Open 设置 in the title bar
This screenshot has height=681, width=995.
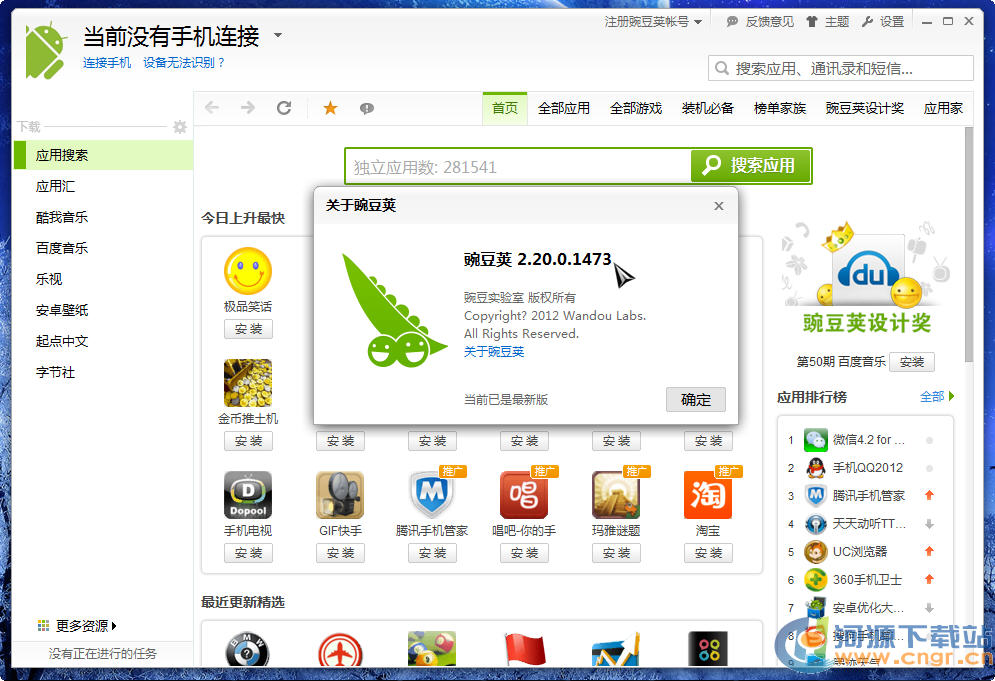(x=883, y=22)
